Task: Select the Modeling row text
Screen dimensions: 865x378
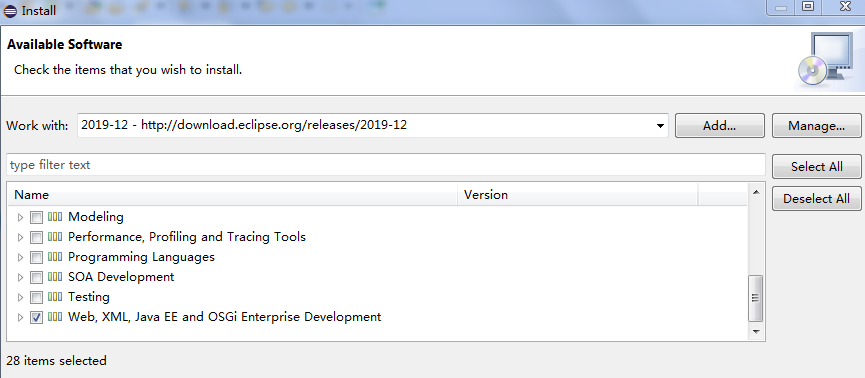Action: tap(95, 217)
